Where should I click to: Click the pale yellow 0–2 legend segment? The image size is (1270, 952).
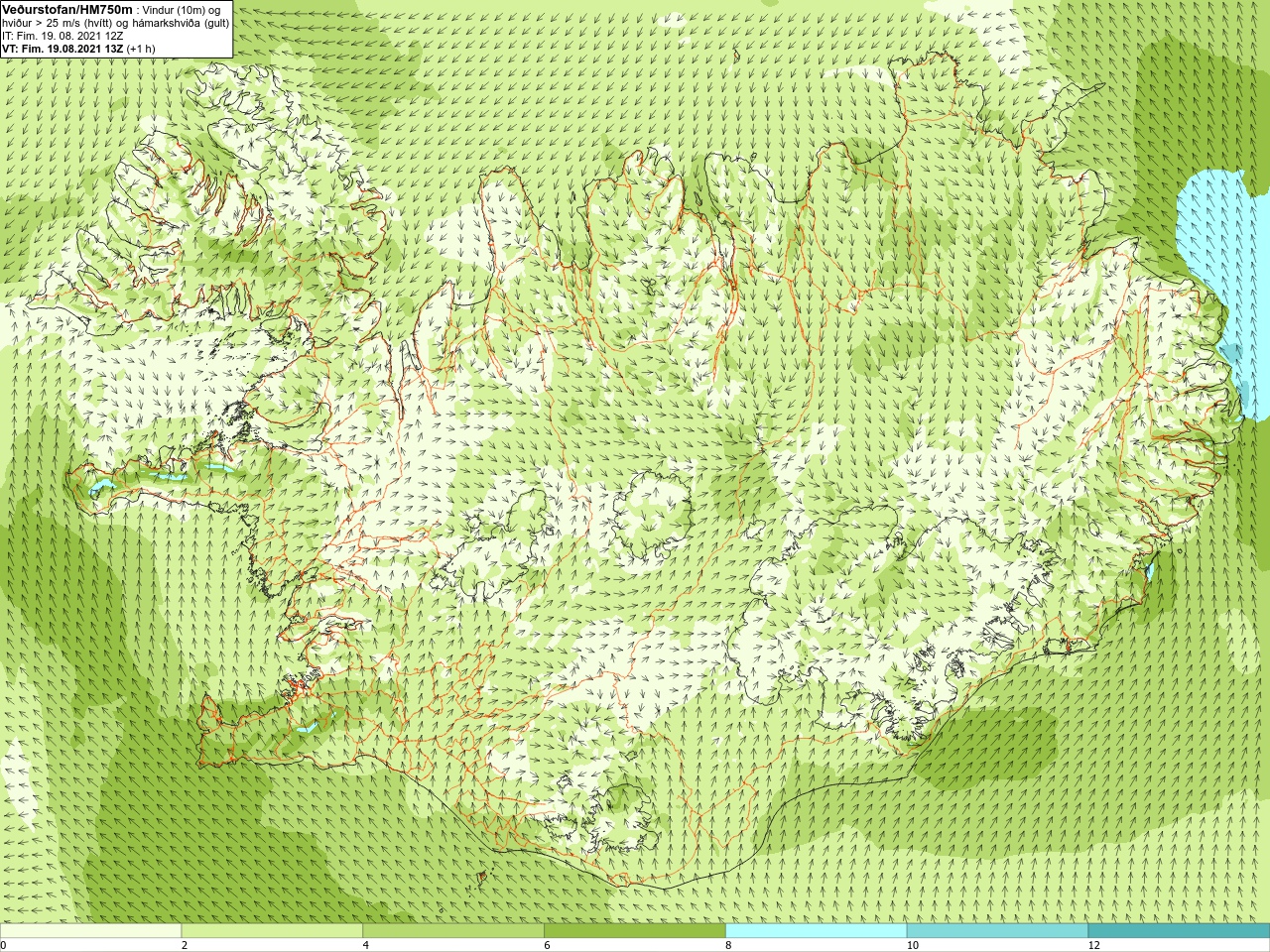click(x=91, y=931)
